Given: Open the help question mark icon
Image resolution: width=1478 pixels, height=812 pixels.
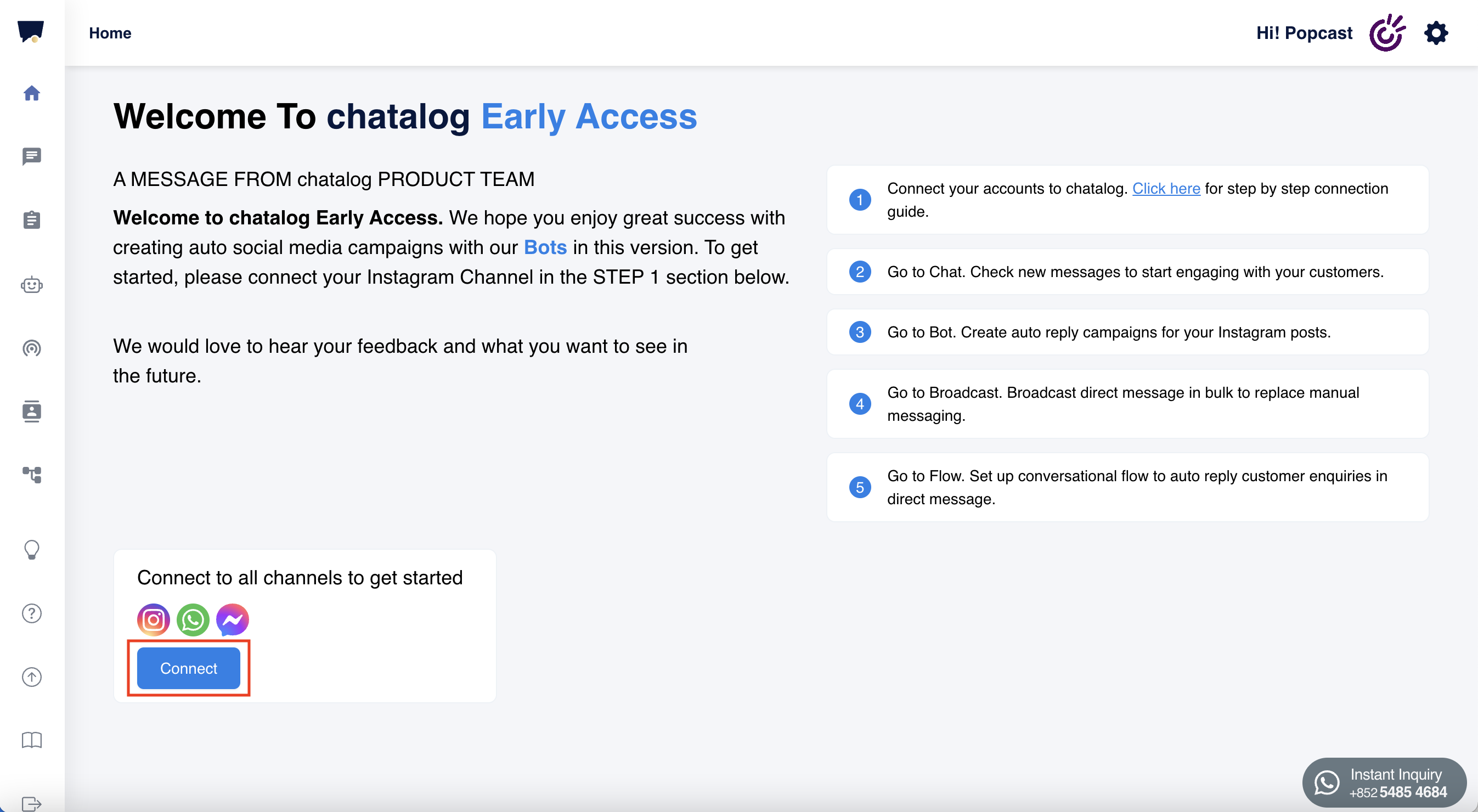Looking at the screenshot, I should point(32,613).
